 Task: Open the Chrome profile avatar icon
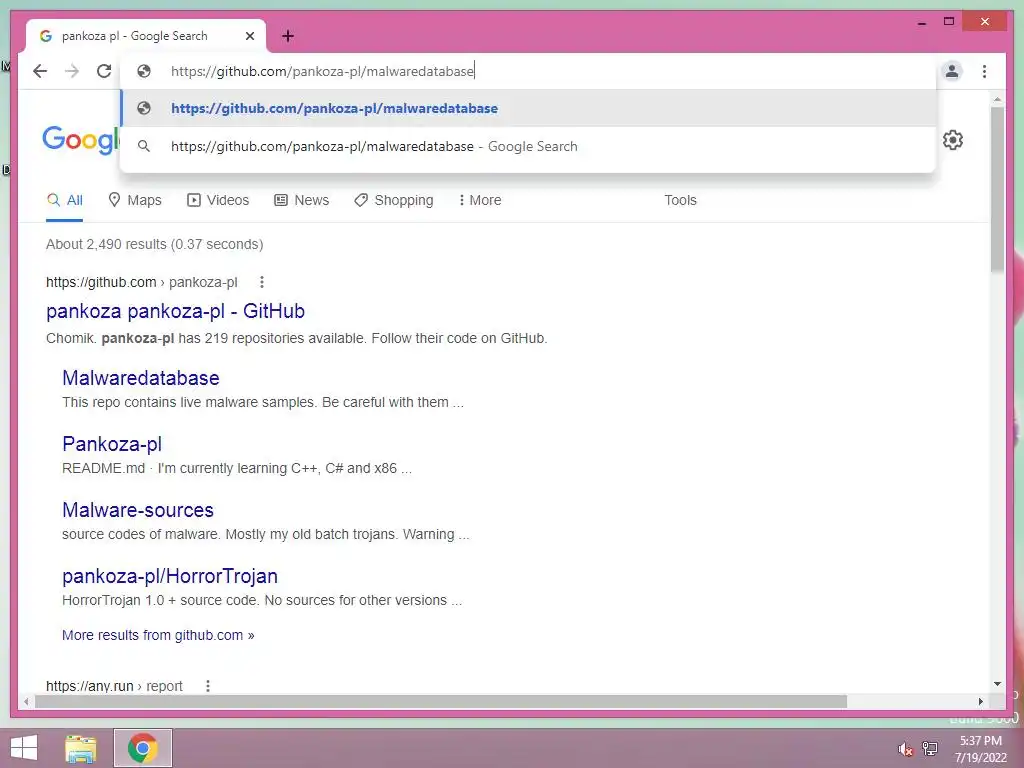coord(952,71)
